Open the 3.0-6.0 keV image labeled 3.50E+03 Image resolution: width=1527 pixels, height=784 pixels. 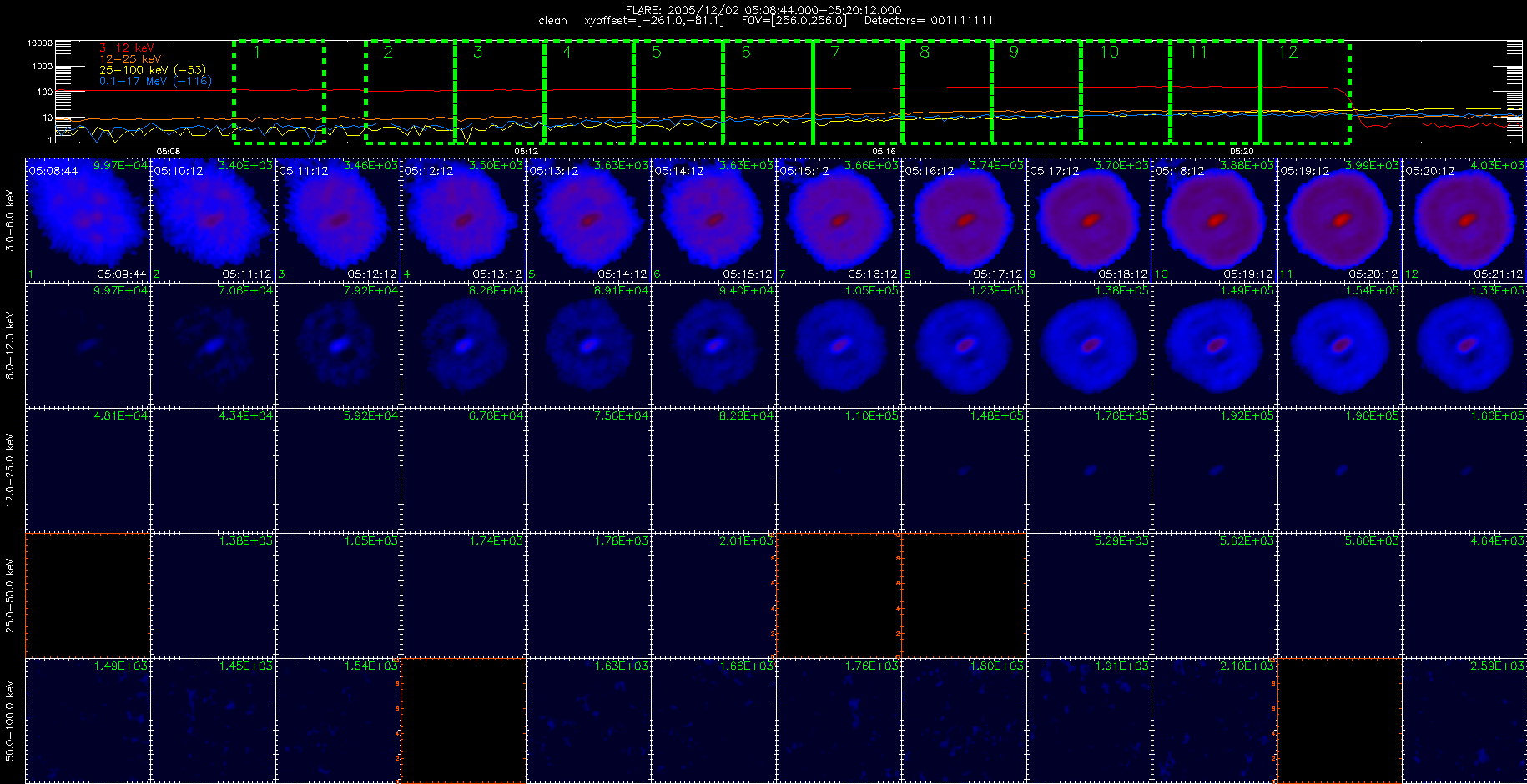(463, 220)
